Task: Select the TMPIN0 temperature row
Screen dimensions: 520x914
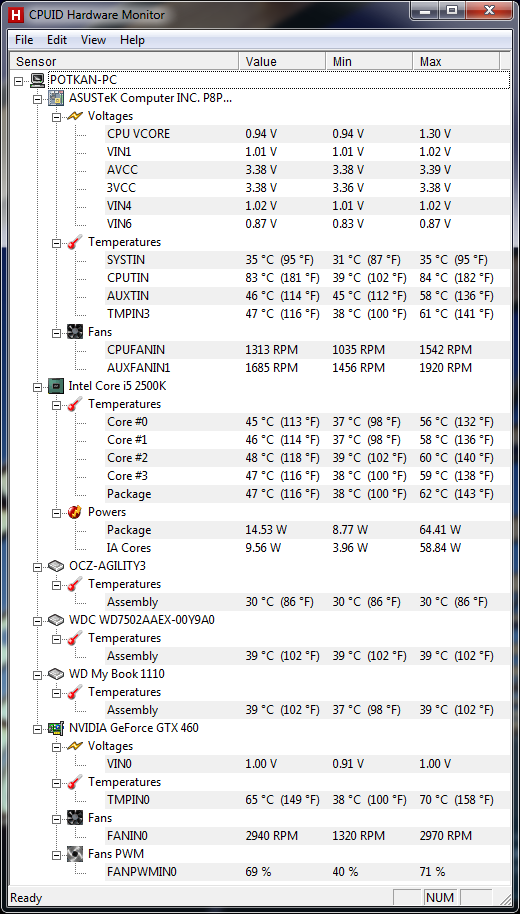Action: 306,800
